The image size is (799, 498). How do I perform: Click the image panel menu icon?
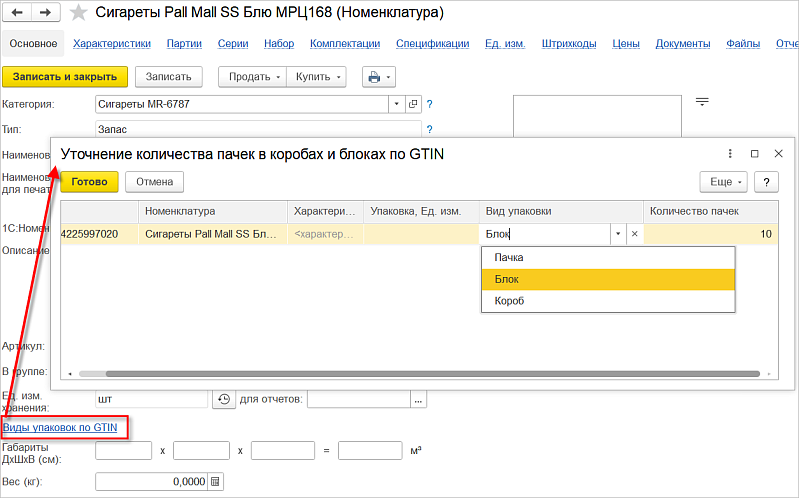coord(702,102)
